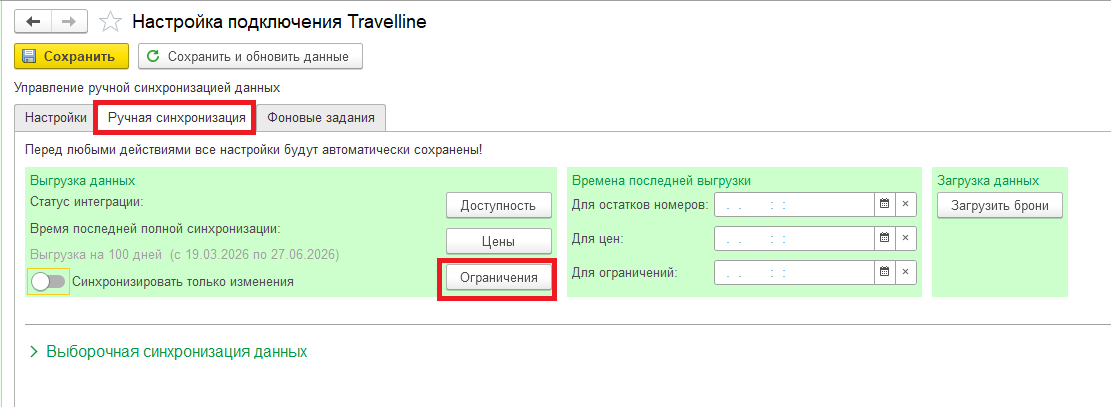
Task: Click 'Сохранить и обновить данные' button
Action: point(250,57)
